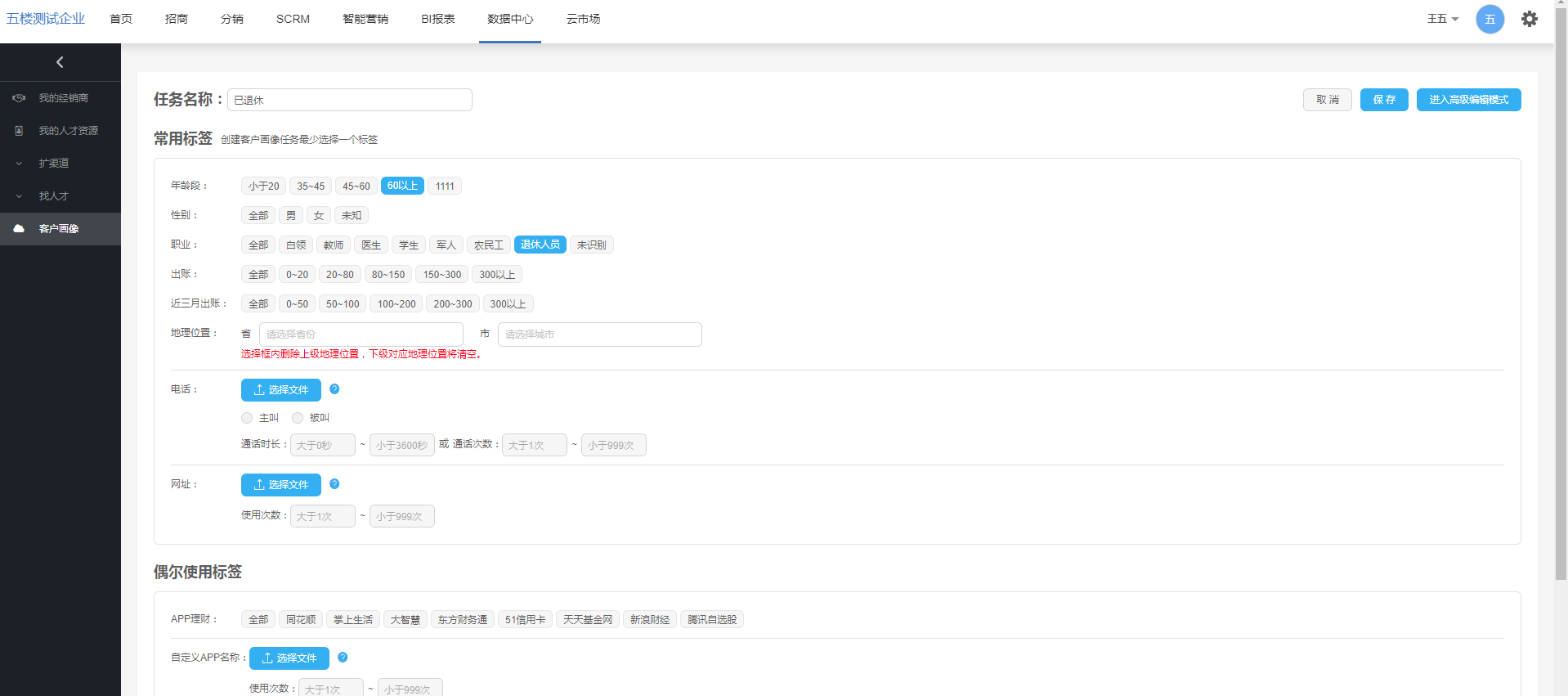Click the vertical page scrollbar
The image size is (1568, 696).
[x=1561, y=294]
